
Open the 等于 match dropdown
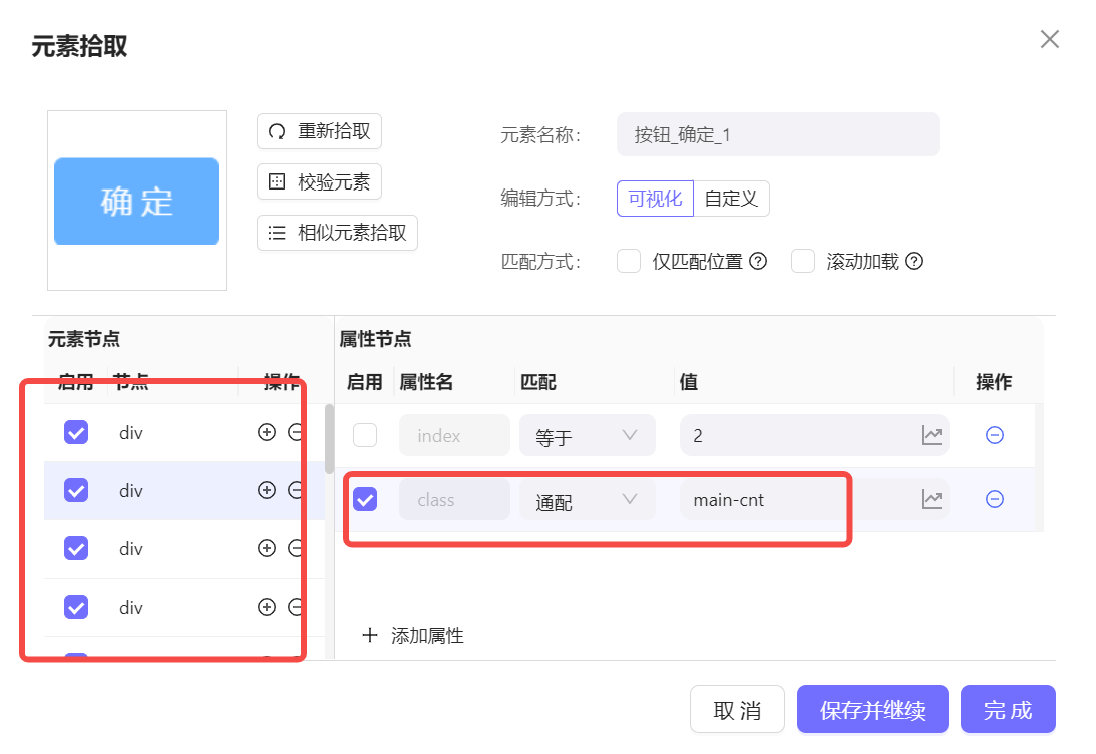click(x=587, y=435)
